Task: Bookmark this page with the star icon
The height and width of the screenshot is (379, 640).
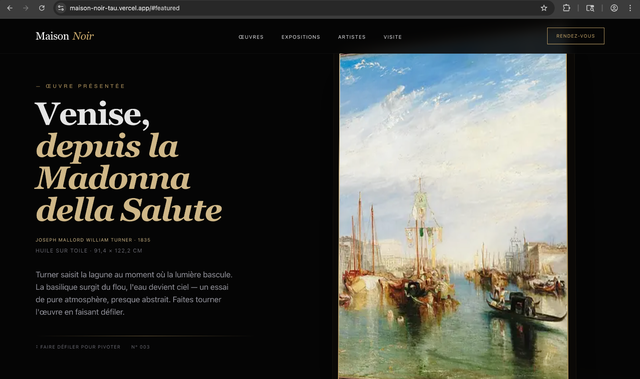Action: pos(544,8)
